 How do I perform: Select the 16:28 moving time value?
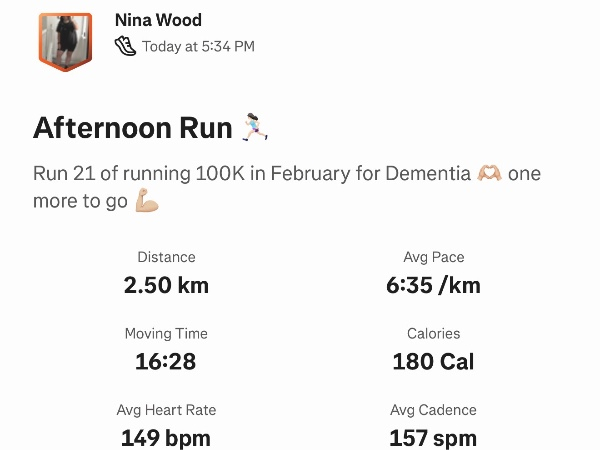[x=166, y=361]
